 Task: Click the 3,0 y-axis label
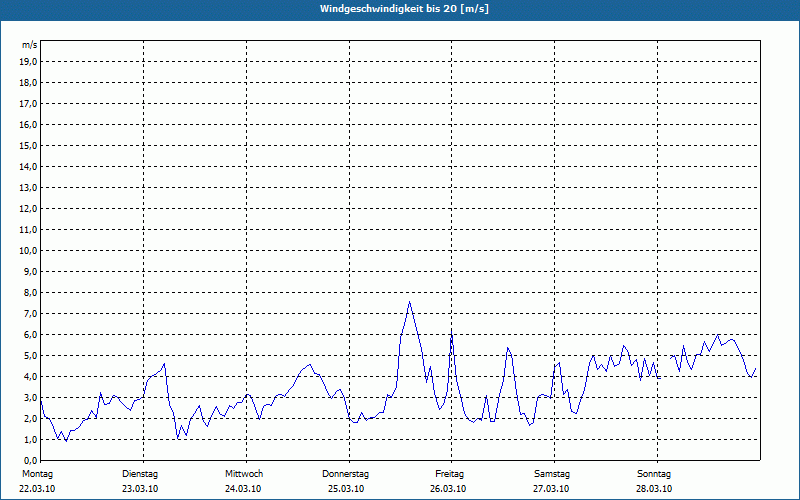(x=30, y=397)
